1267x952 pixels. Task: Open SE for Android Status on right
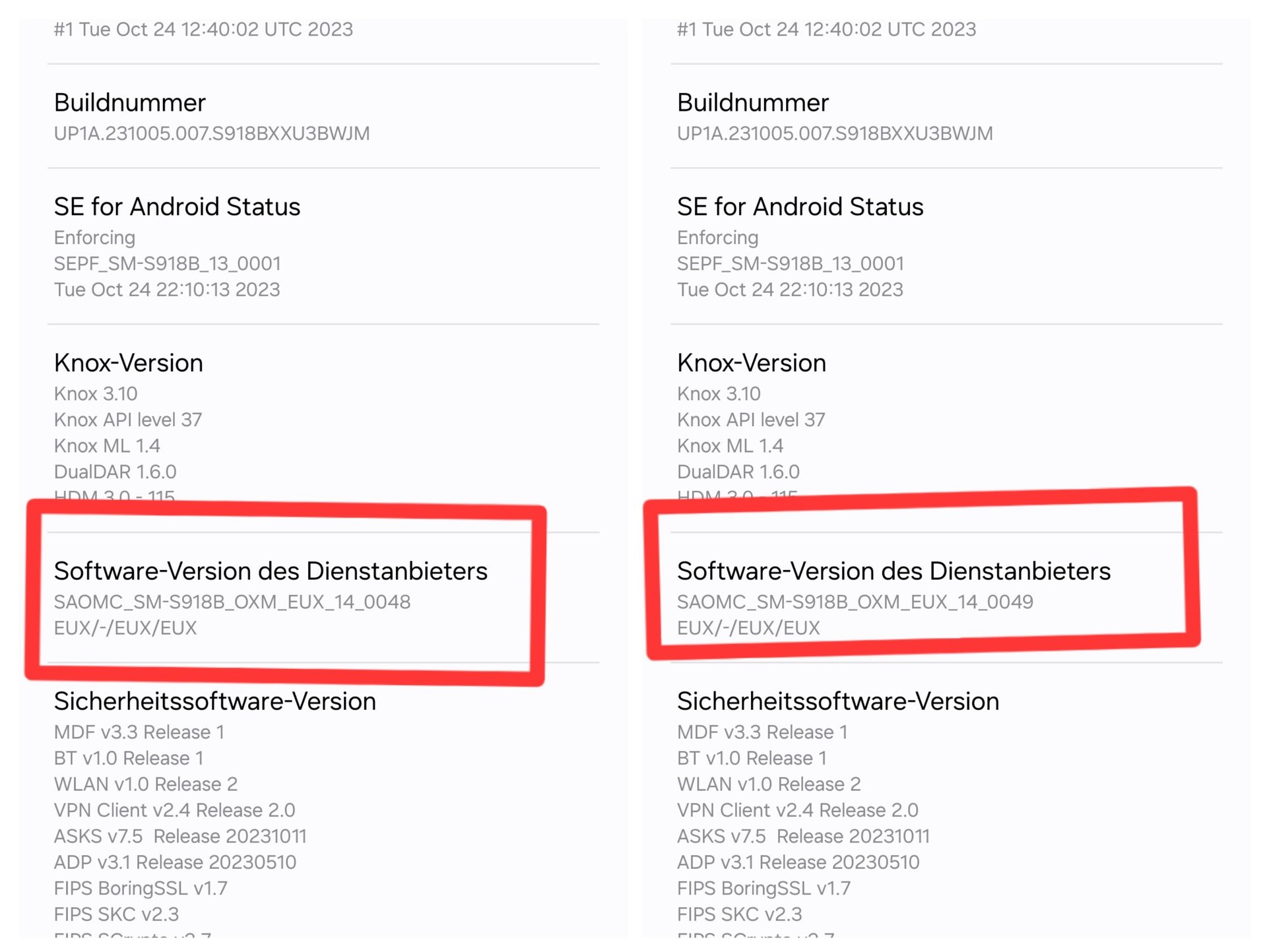[800, 207]
